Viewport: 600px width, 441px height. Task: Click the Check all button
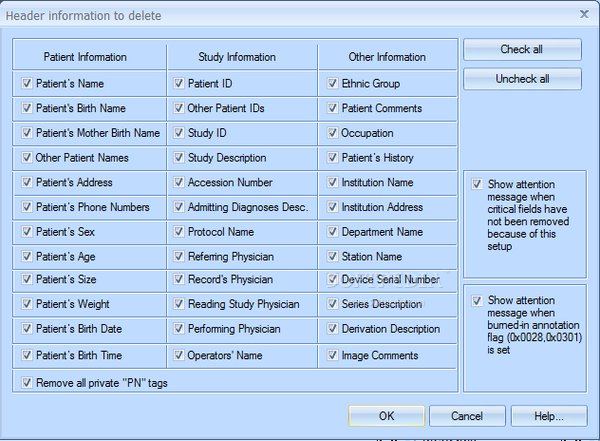click(x=522, y=50)
